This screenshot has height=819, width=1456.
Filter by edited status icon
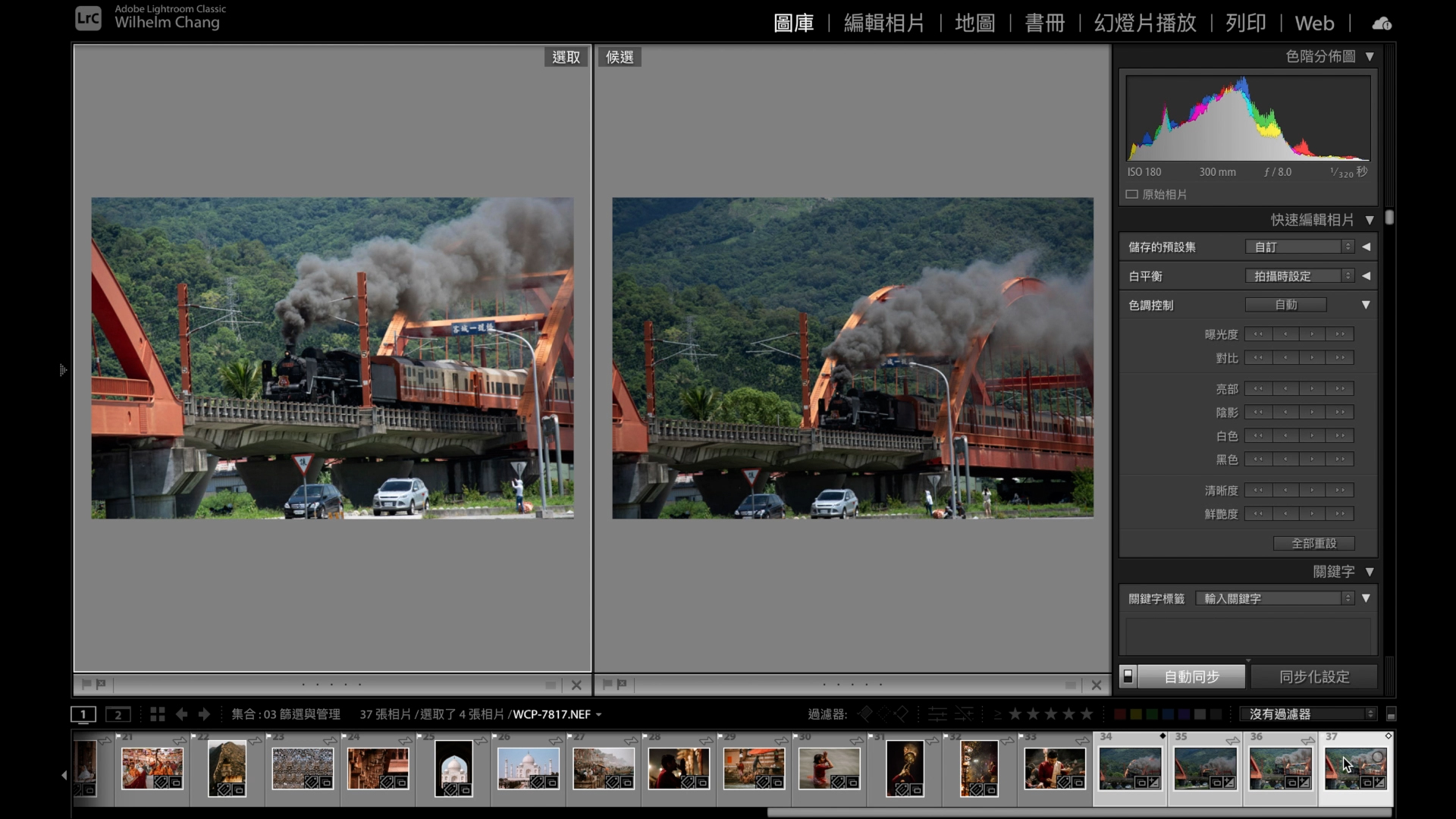tap(937, 714)
